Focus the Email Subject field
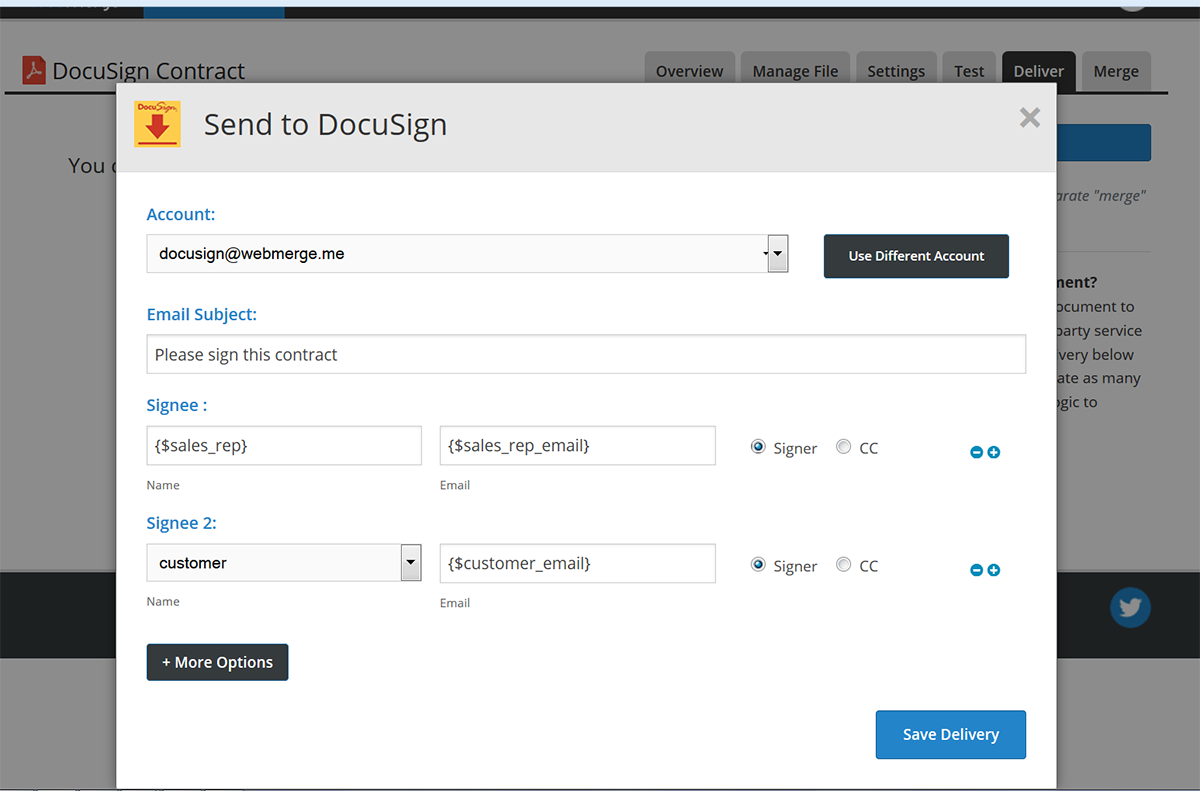This screenshot has width=1200, height=791. [586, 354]
